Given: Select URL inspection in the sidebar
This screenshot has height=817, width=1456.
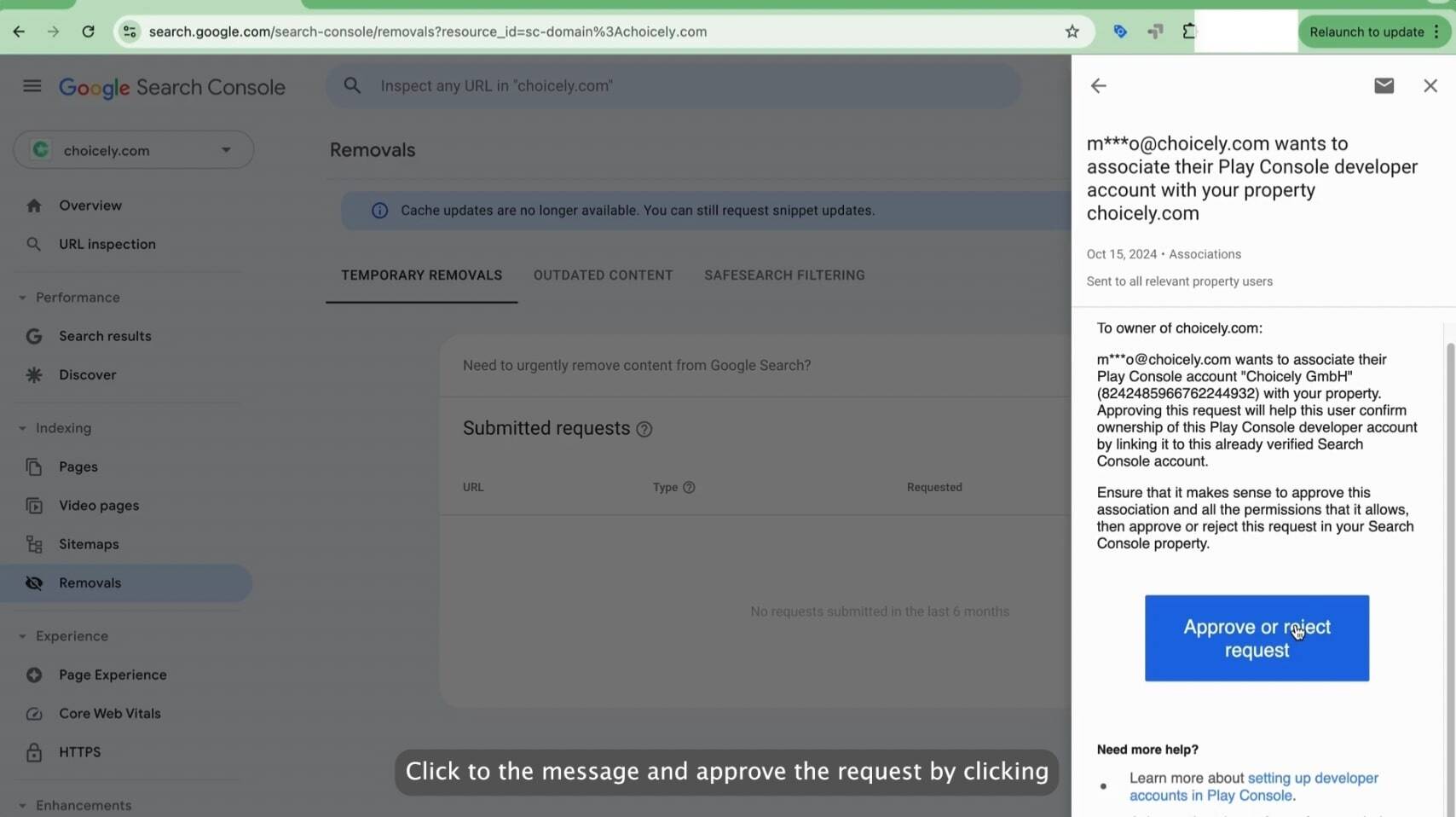Looking at the screenshot, I should (x=107, y=244).
